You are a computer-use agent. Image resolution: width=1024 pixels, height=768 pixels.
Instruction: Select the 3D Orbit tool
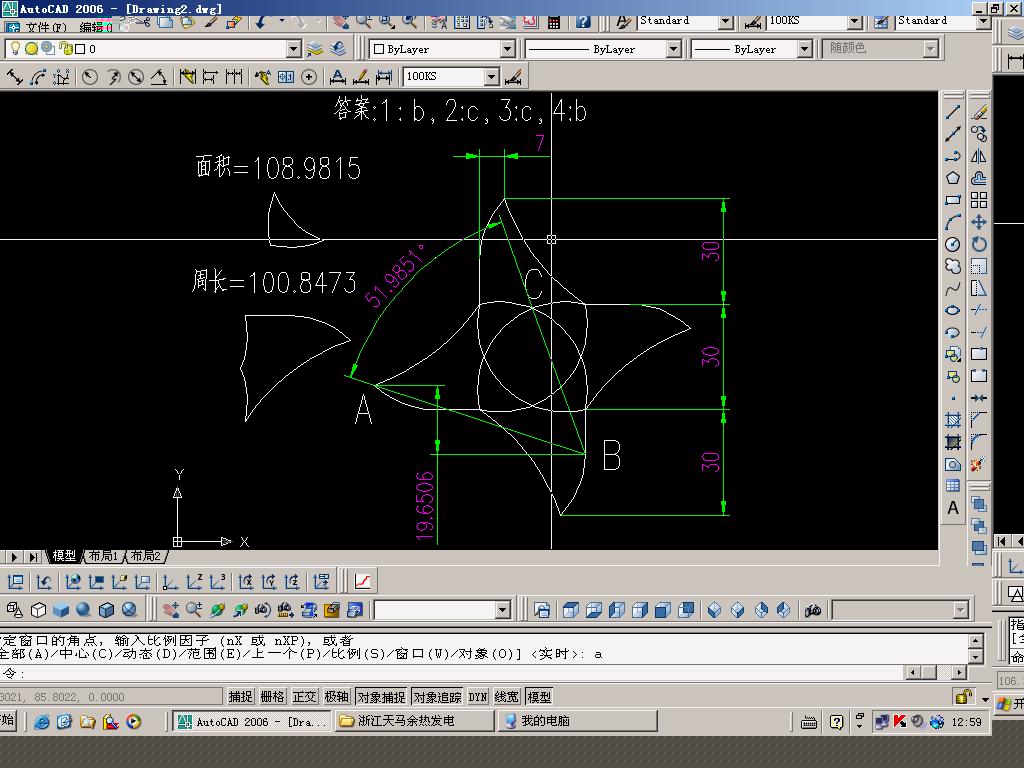(217, 610)
